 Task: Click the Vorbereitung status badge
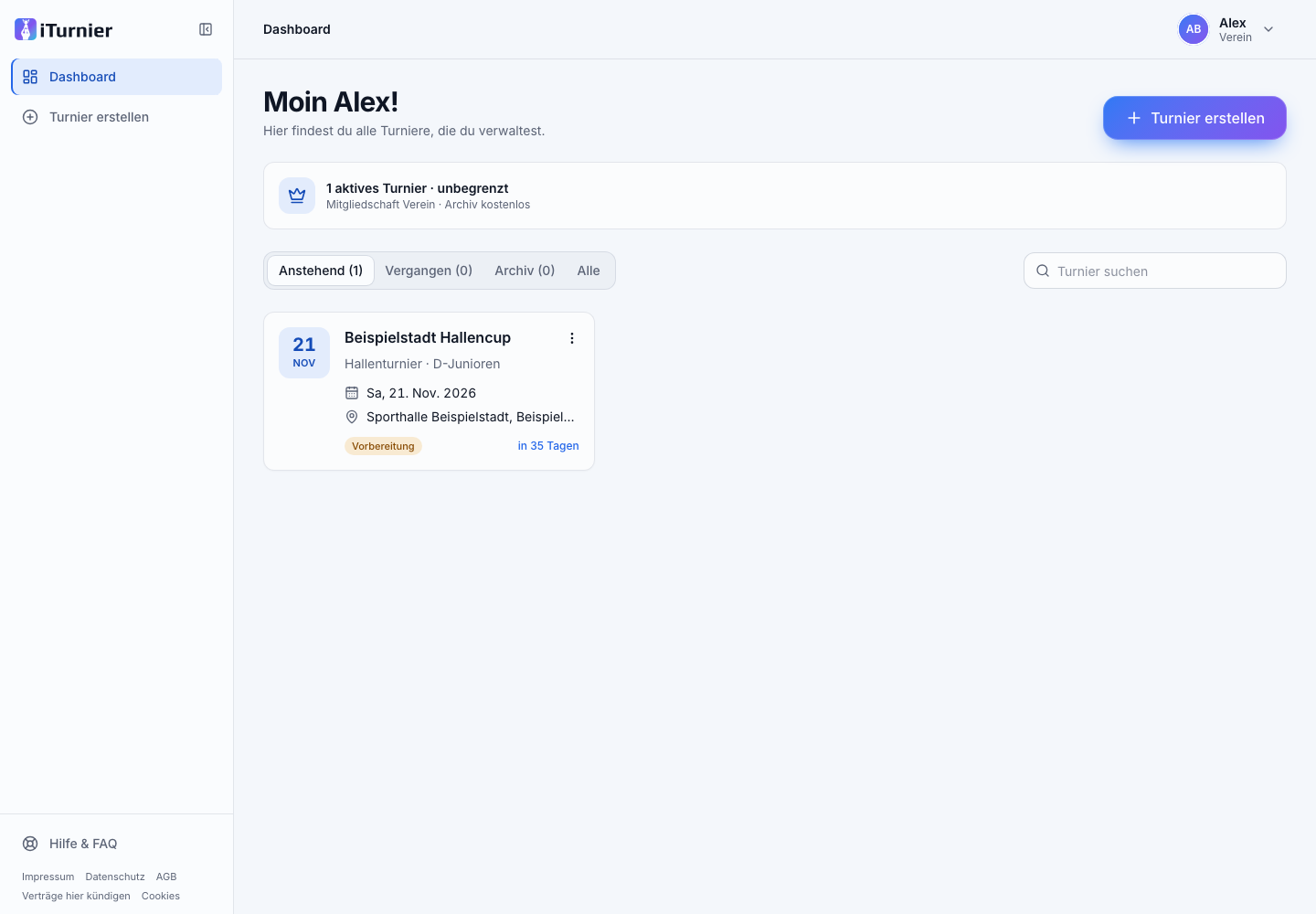(x=383, y=446)
